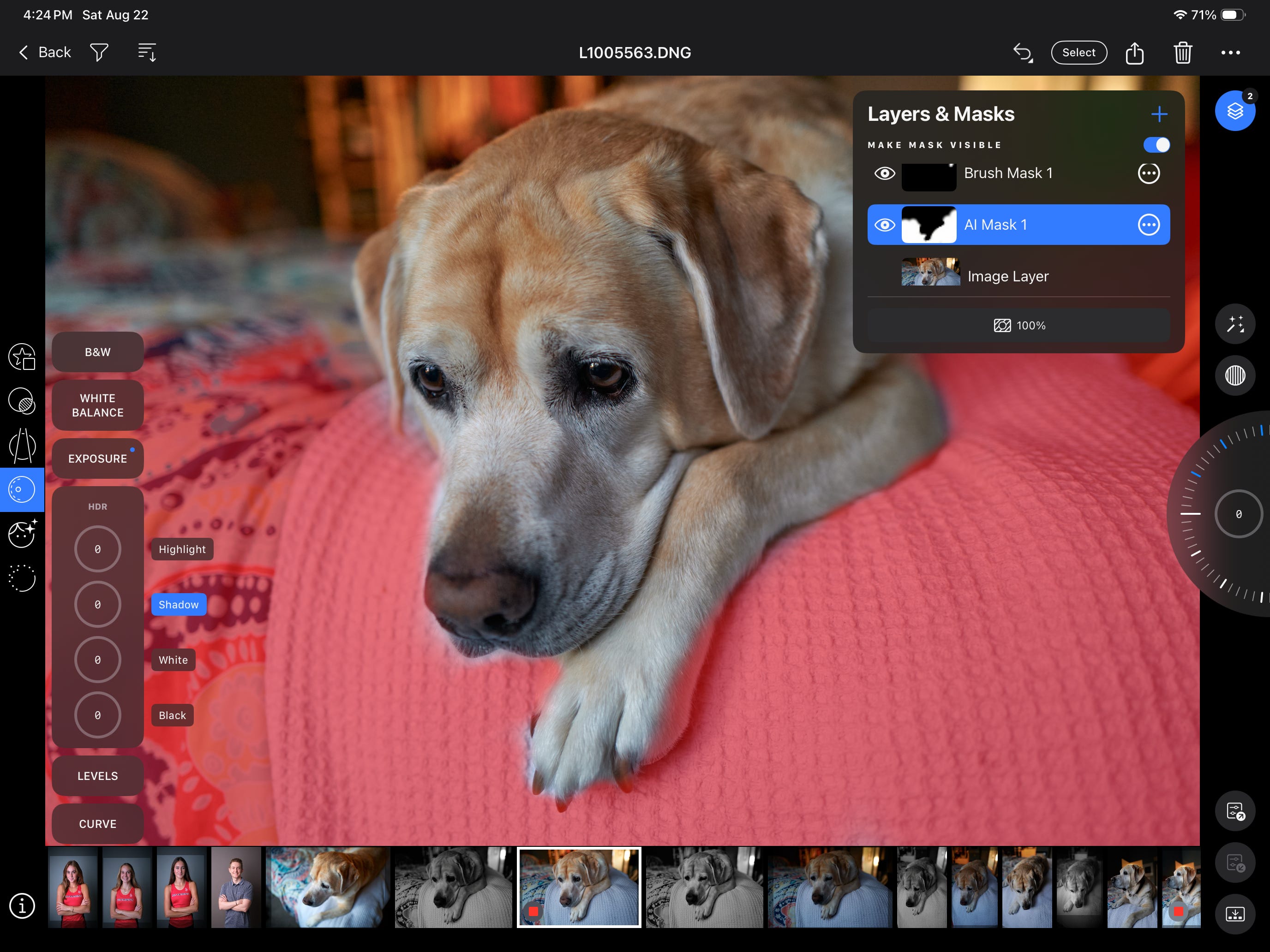Select the Image Layer row
Viewport: 1270px width, 952px height.
click(x=1018, y=276)
